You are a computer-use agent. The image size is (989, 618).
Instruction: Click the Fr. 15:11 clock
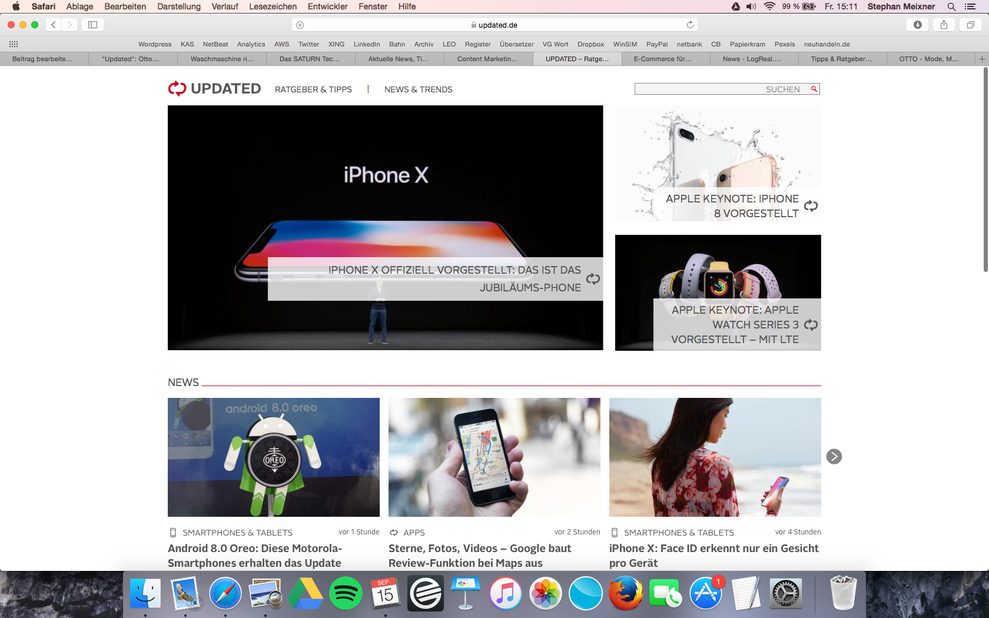point(841,6)
